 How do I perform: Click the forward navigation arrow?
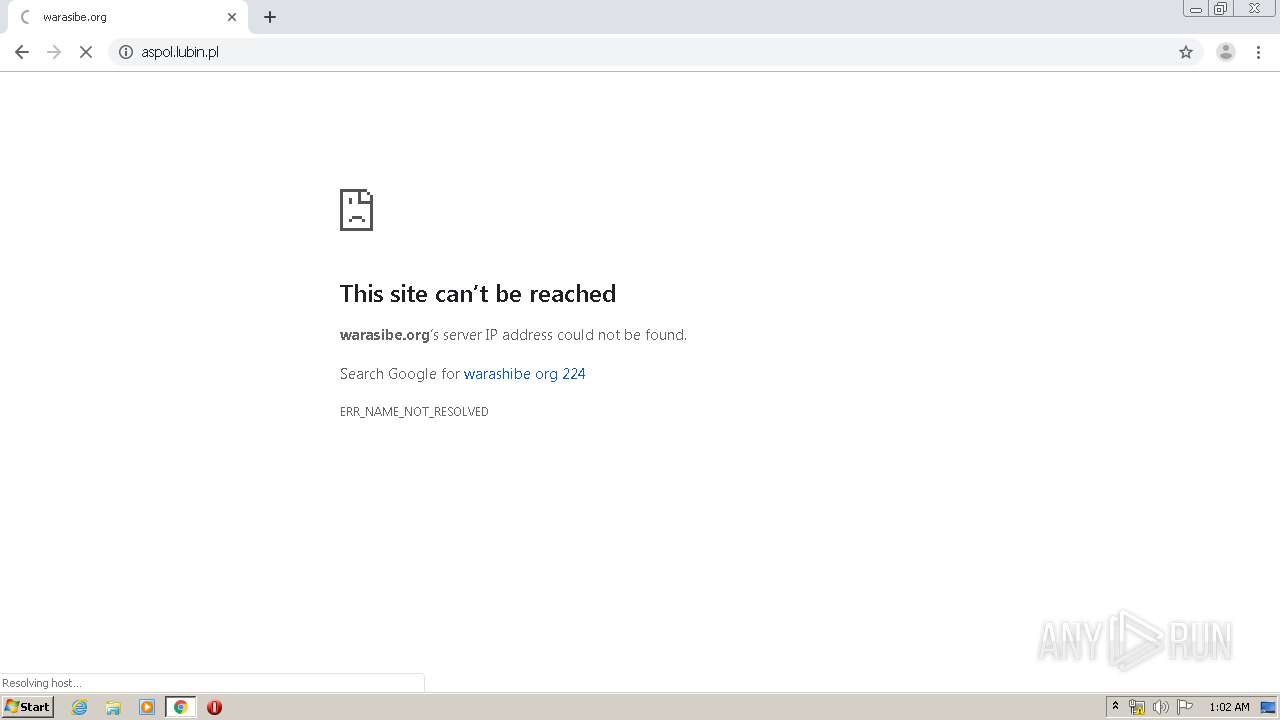tap(54, 52)
